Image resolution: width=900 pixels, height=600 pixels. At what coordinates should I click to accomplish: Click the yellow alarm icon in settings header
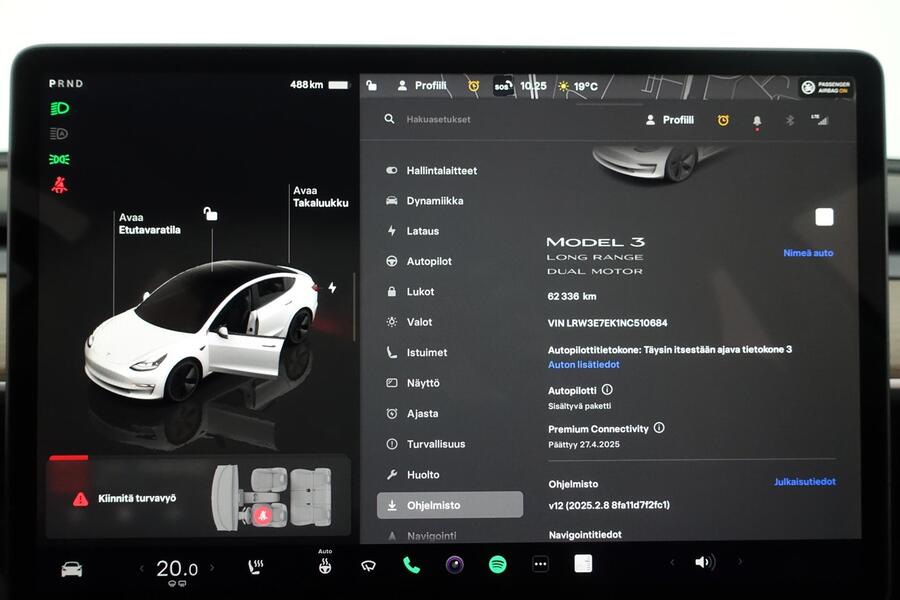coord(723,120)
